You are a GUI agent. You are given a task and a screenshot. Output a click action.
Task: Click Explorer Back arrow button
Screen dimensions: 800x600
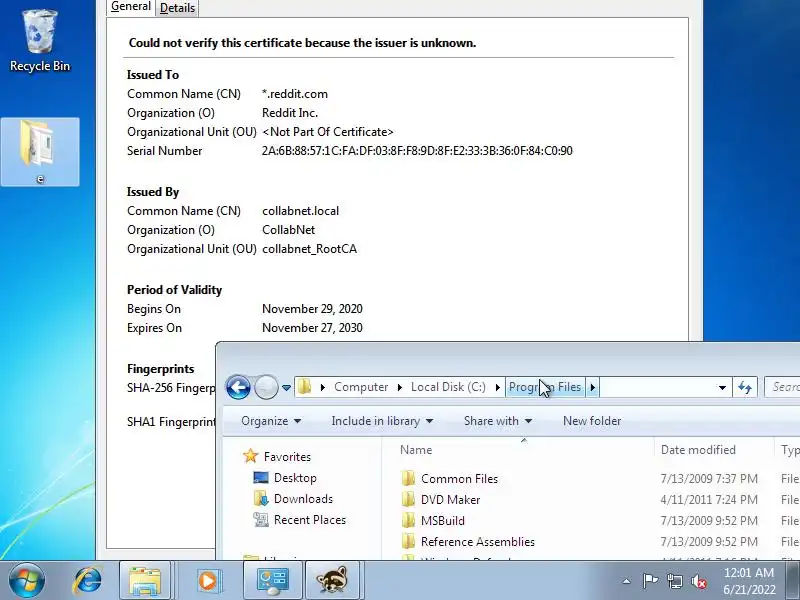click(x=238, y=387)
